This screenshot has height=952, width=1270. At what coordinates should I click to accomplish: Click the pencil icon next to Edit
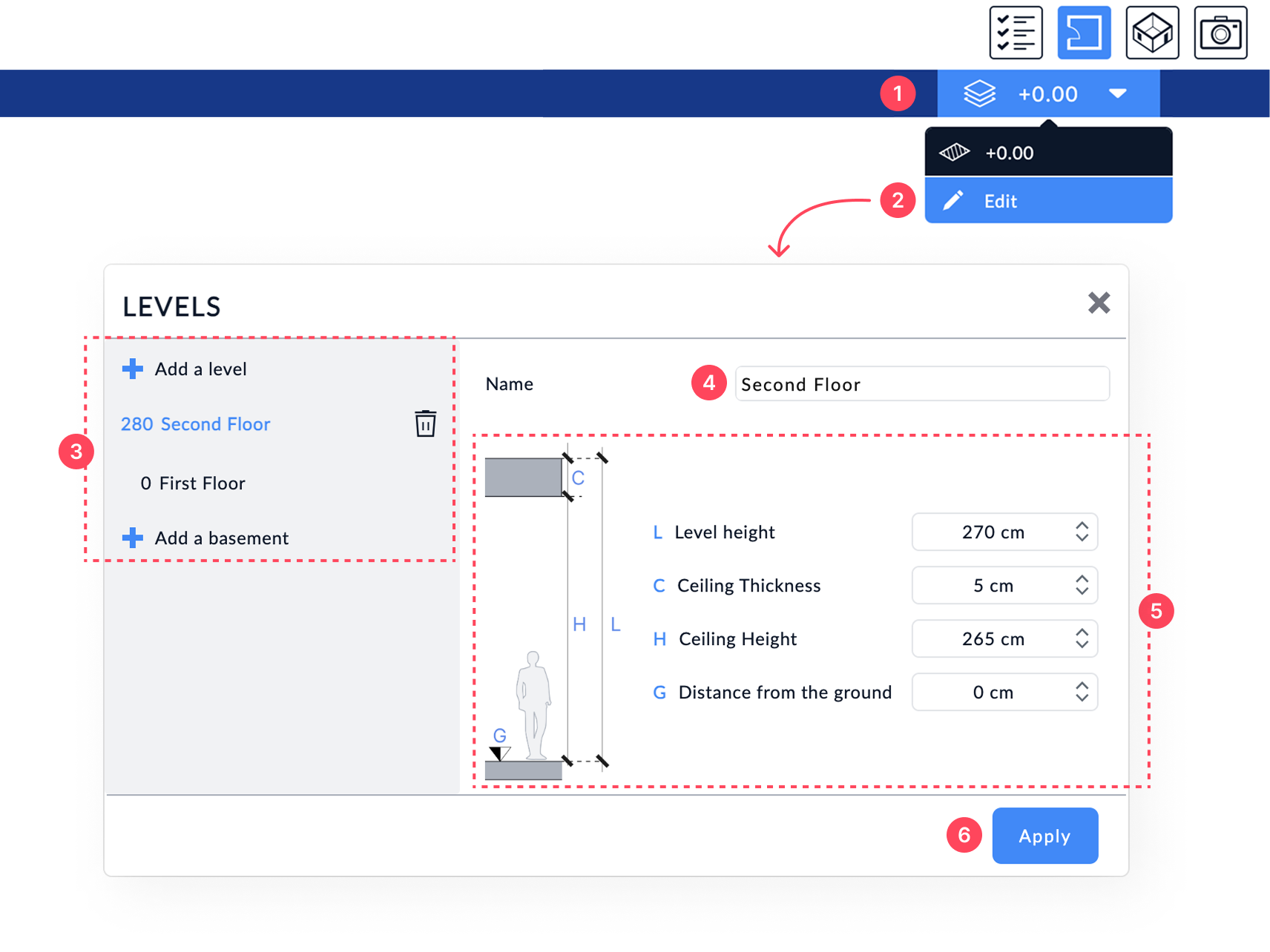pyautogui.click(x=953, y=200)
